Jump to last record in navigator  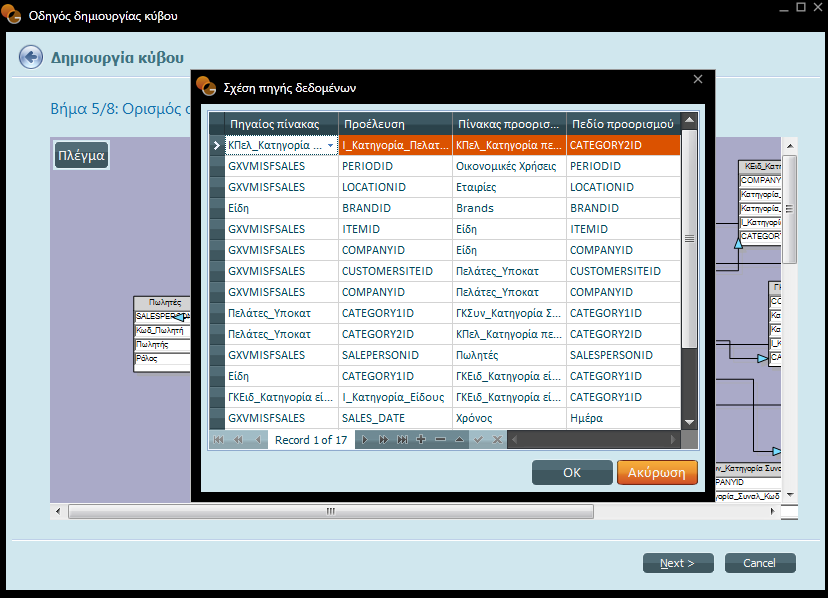point(402,440)
